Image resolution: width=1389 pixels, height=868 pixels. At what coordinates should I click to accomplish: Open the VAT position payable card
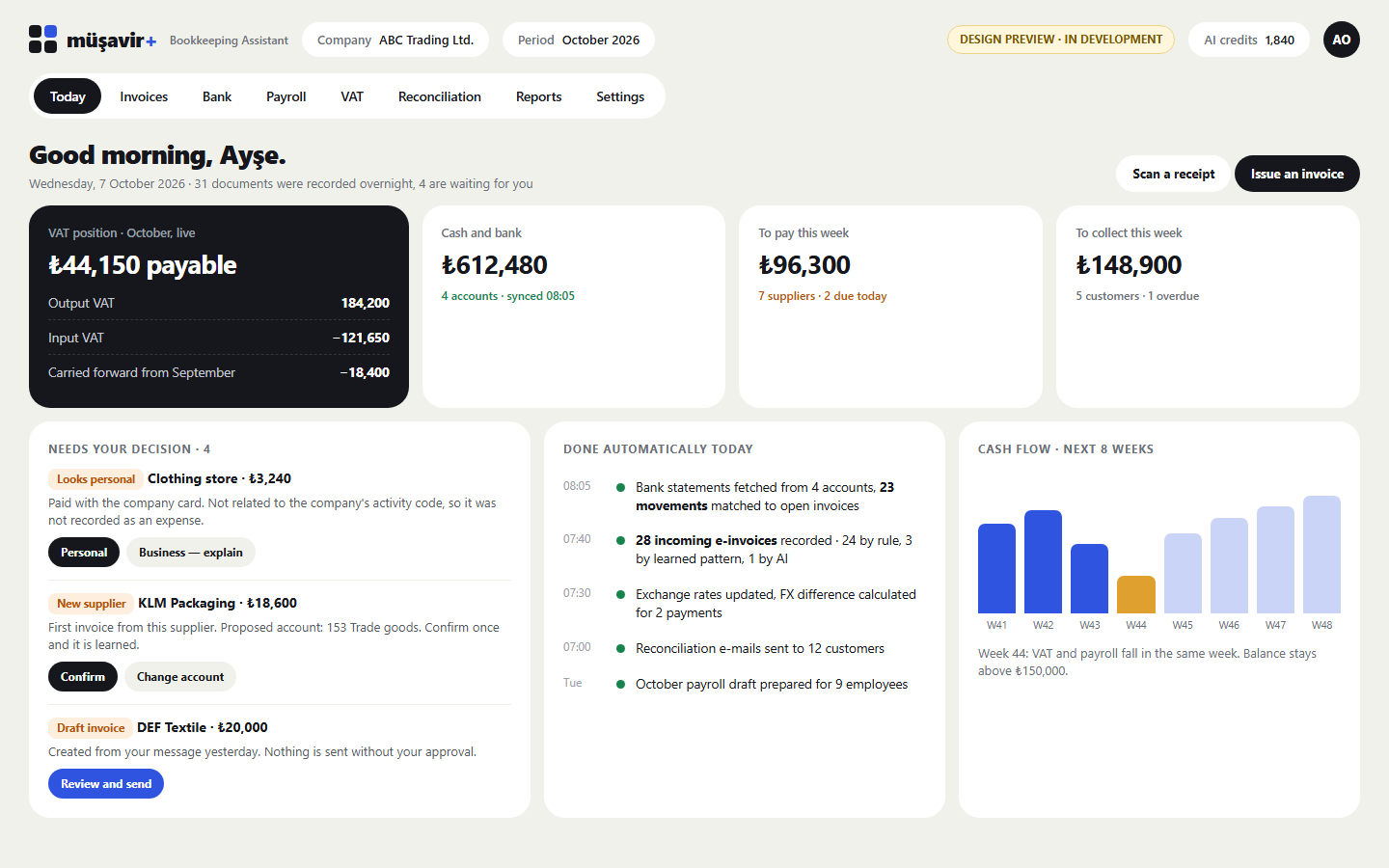pos(219,307)
